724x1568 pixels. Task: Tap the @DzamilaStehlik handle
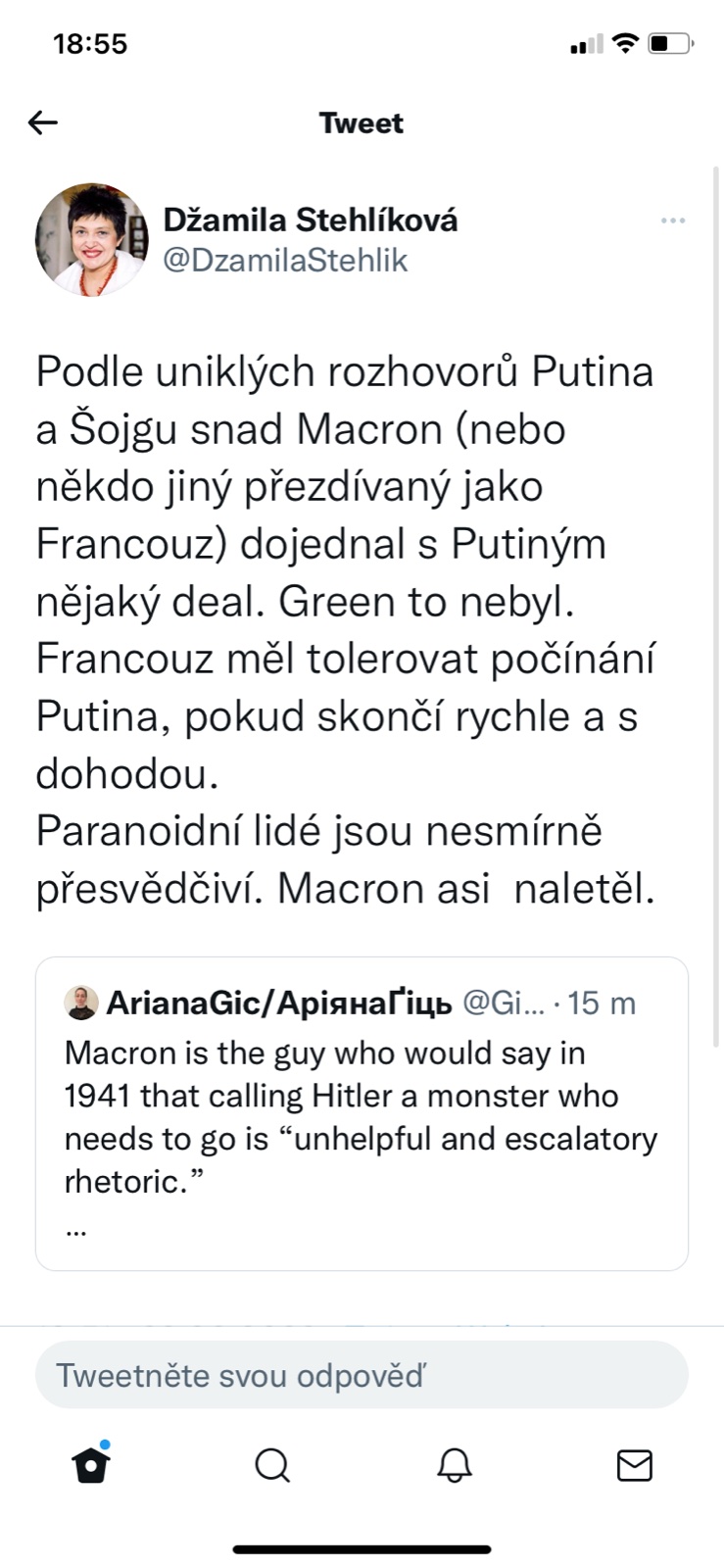(x=285, y=261)
